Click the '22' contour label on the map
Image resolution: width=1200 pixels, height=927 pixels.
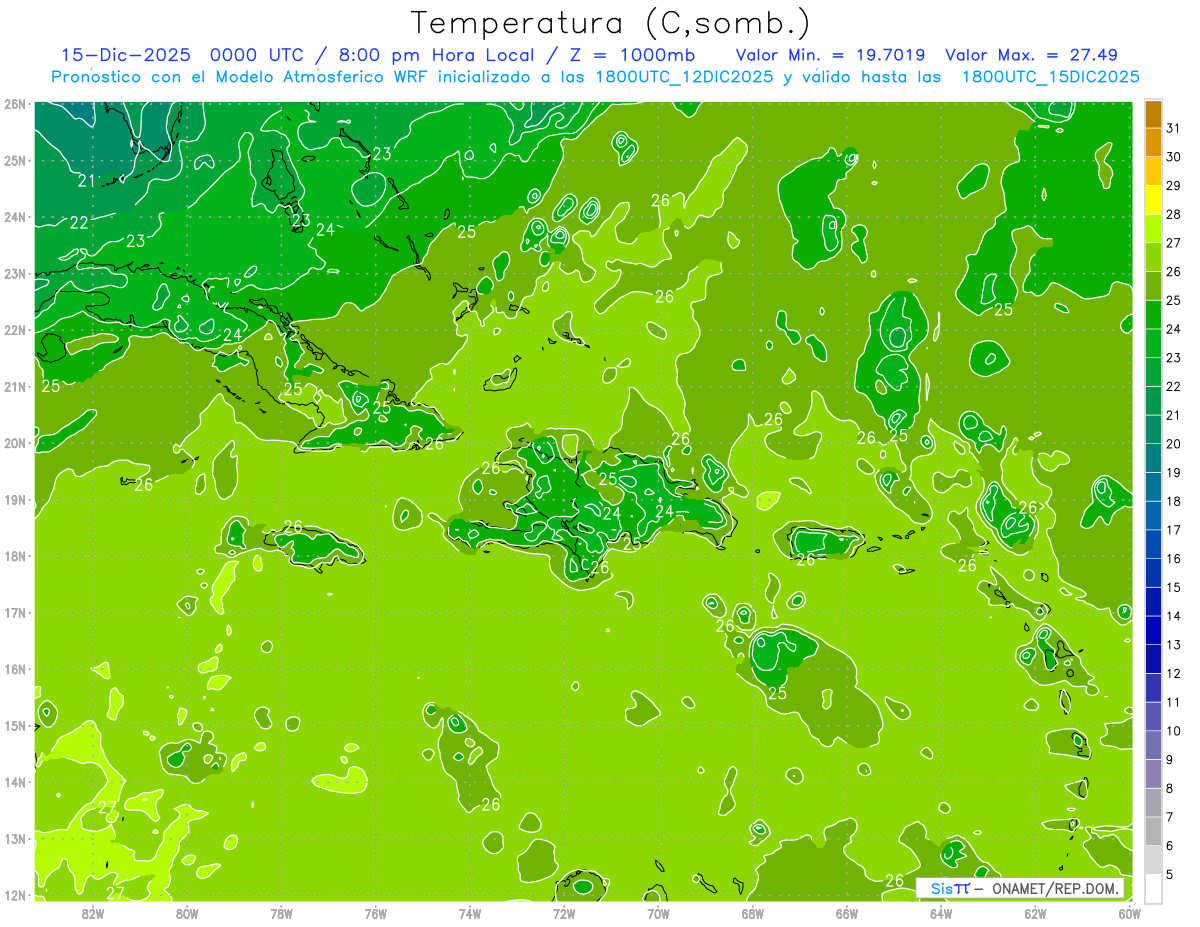79,223
